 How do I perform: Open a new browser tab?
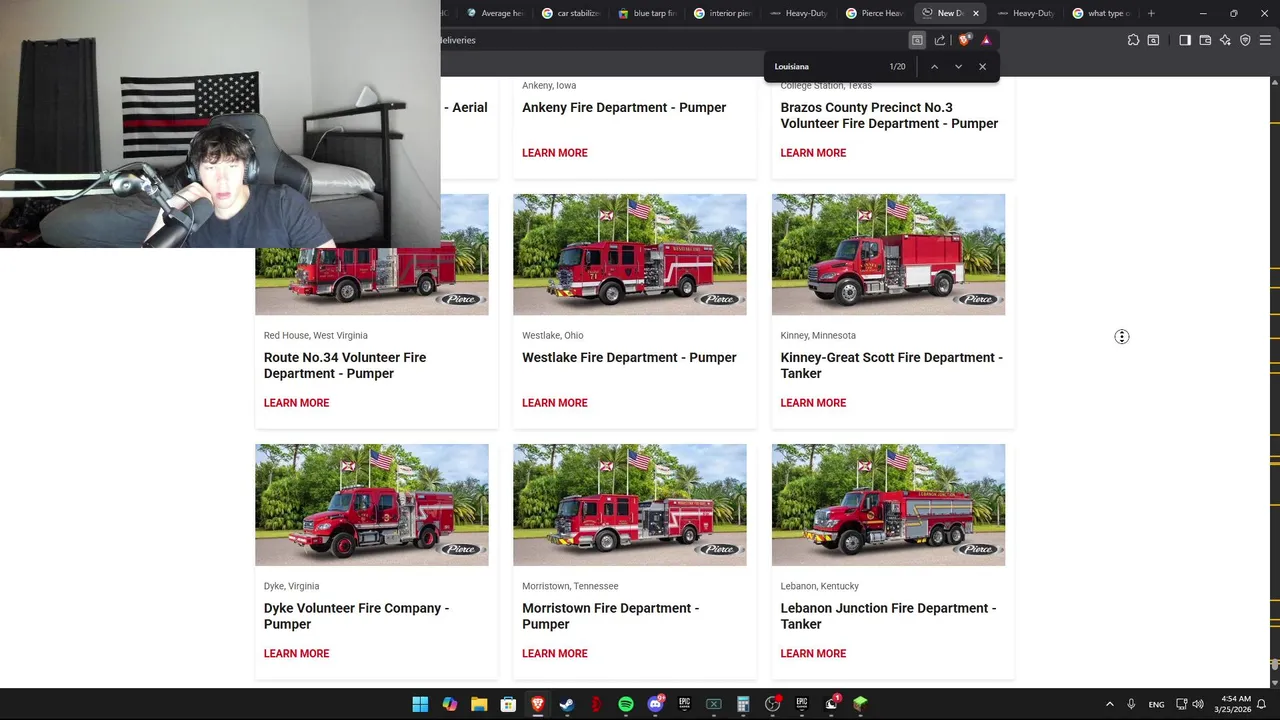pyautogui.click(x=1151, y=13)
